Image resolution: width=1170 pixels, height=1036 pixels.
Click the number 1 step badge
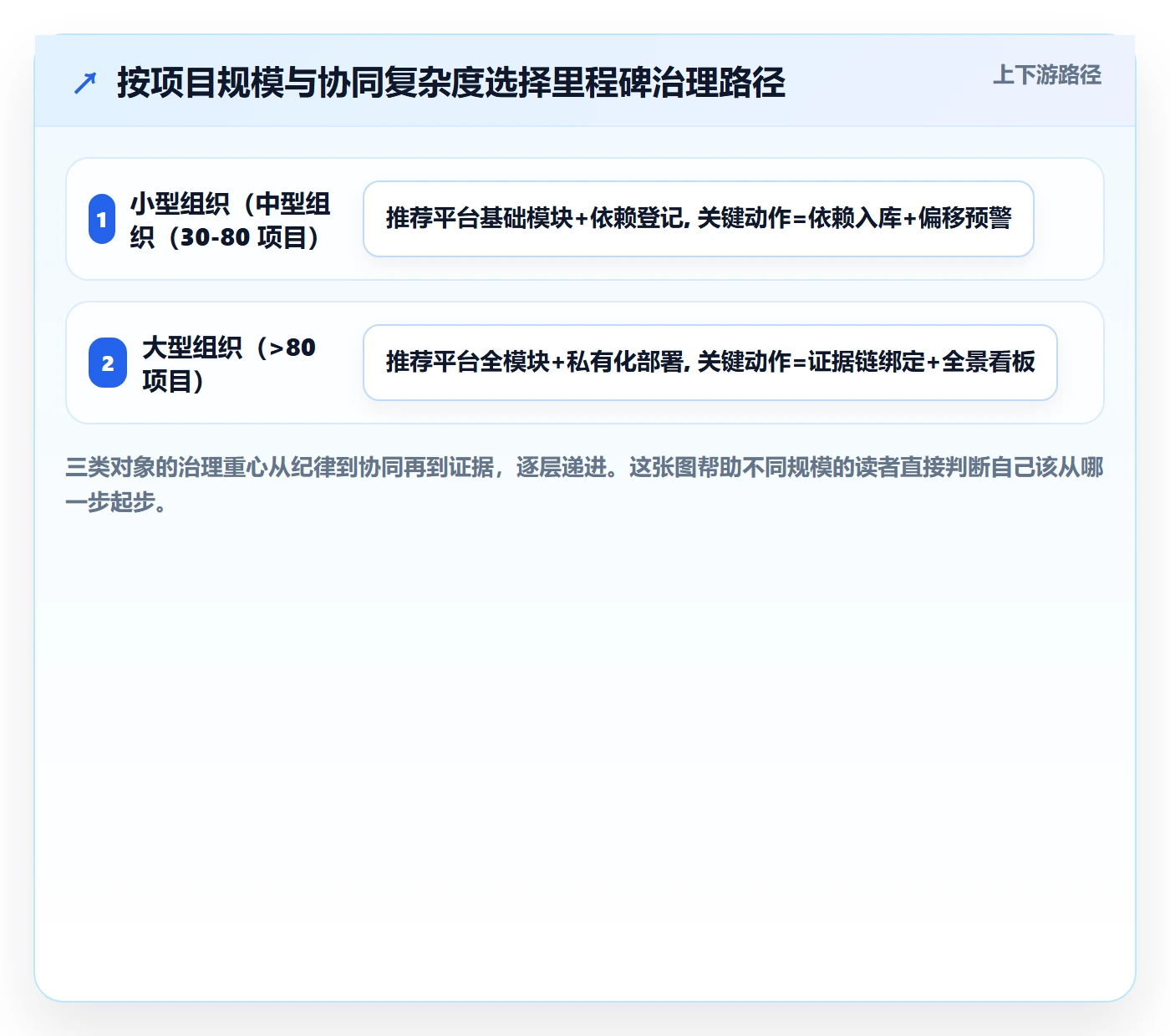102,220
